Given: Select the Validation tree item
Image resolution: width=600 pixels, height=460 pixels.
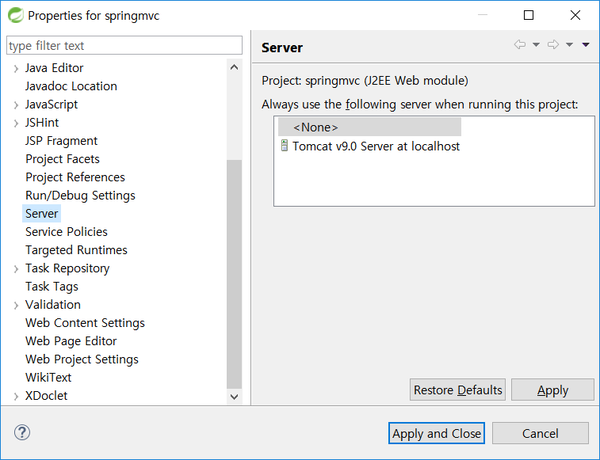Looking at the screenshot, I should tap(53, 305).
